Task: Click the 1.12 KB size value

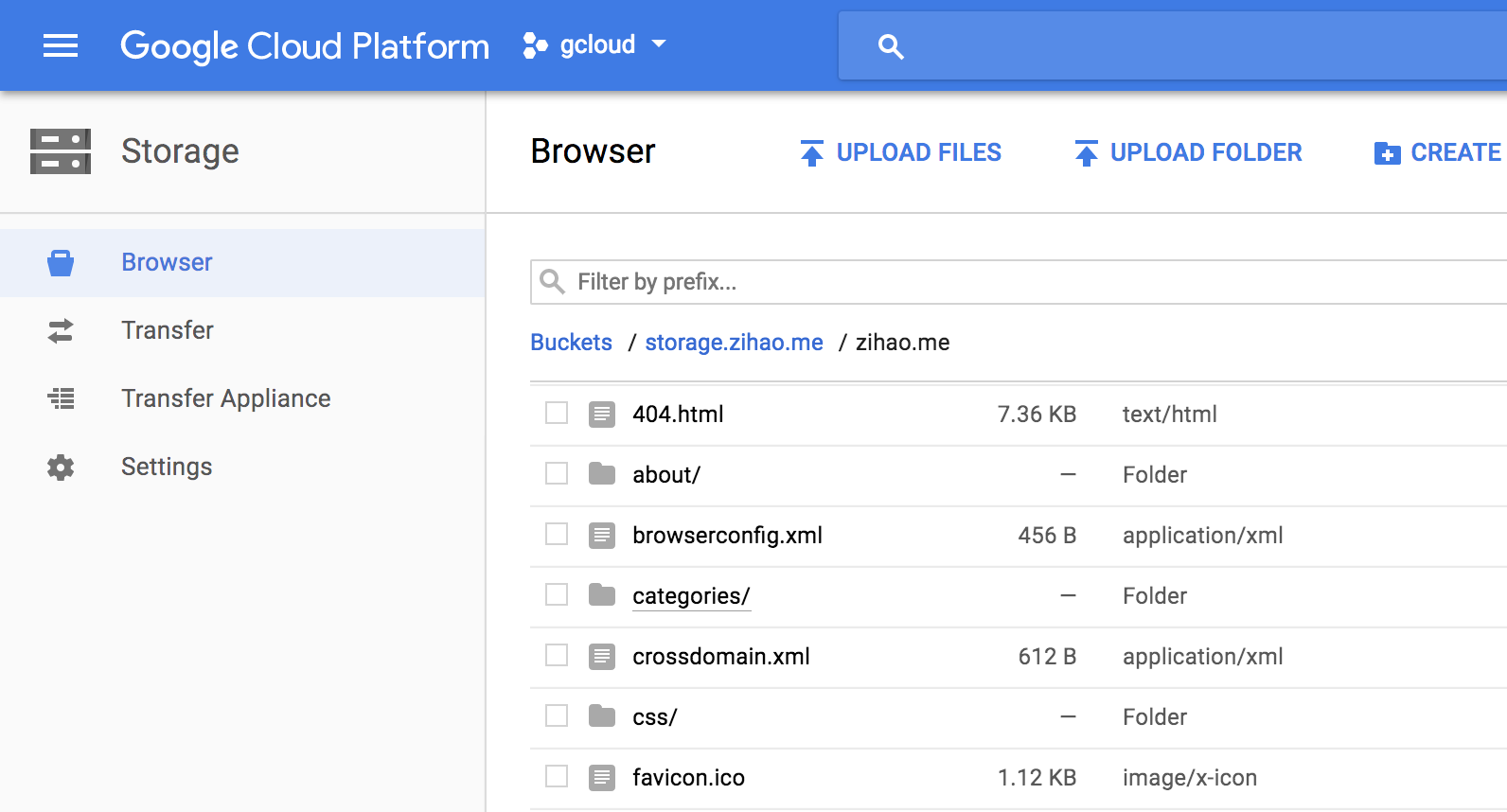Action: coord(1037,778)
